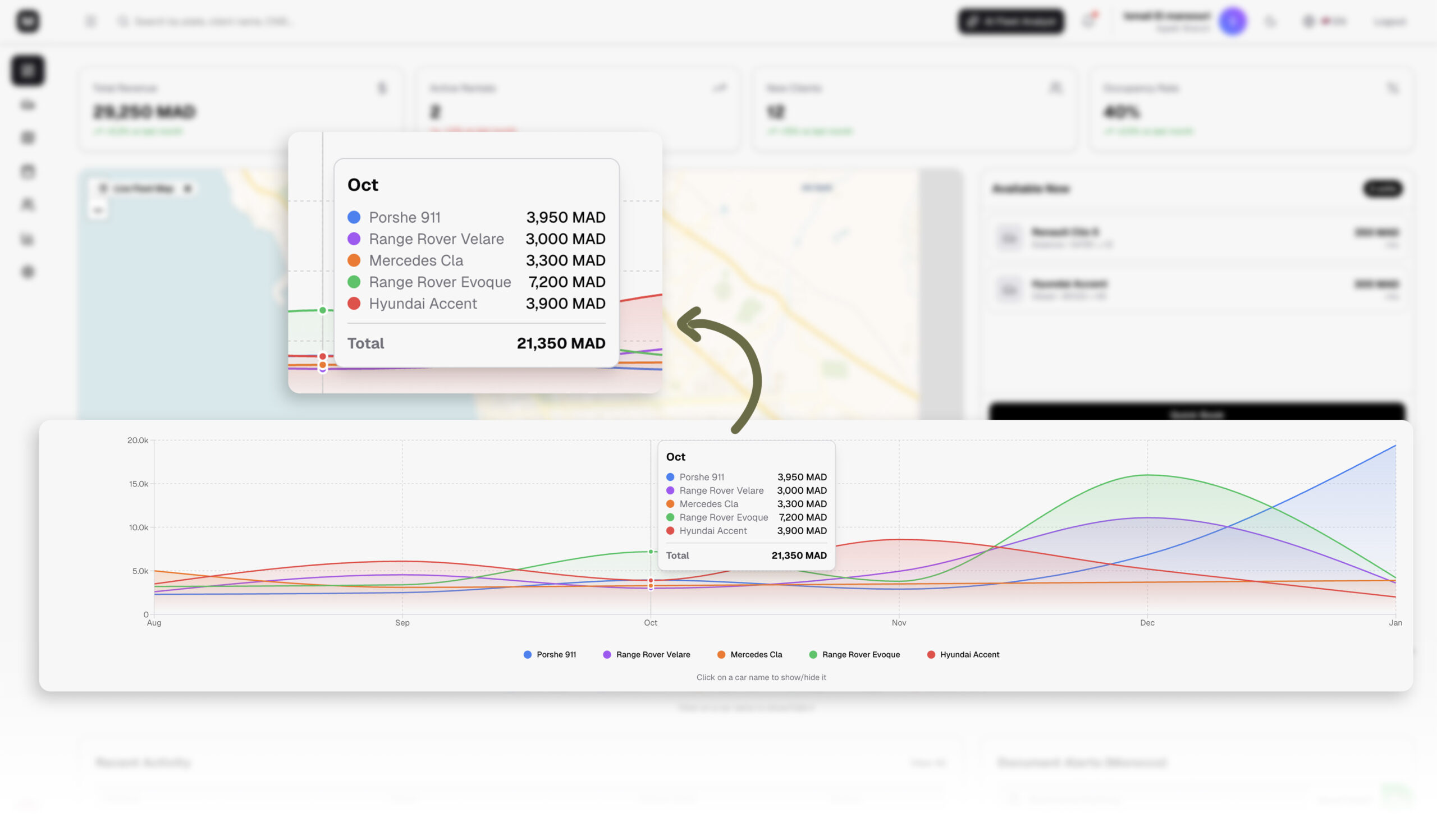Click the Logout link
The image size is (1437, 840).
coord(1390,22)
